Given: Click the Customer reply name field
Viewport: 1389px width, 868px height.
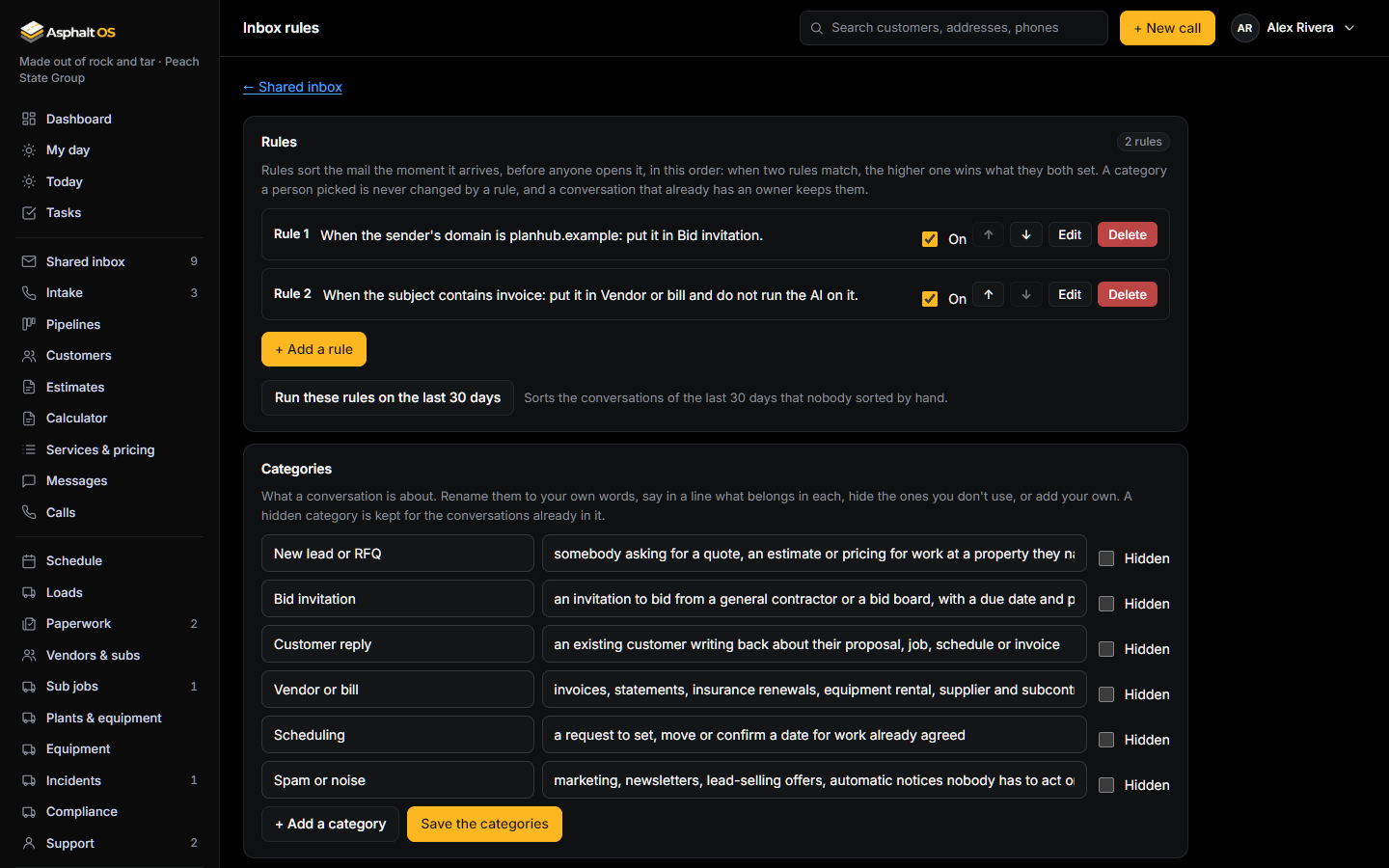Looking at the screenshot, I should point(397,644).
